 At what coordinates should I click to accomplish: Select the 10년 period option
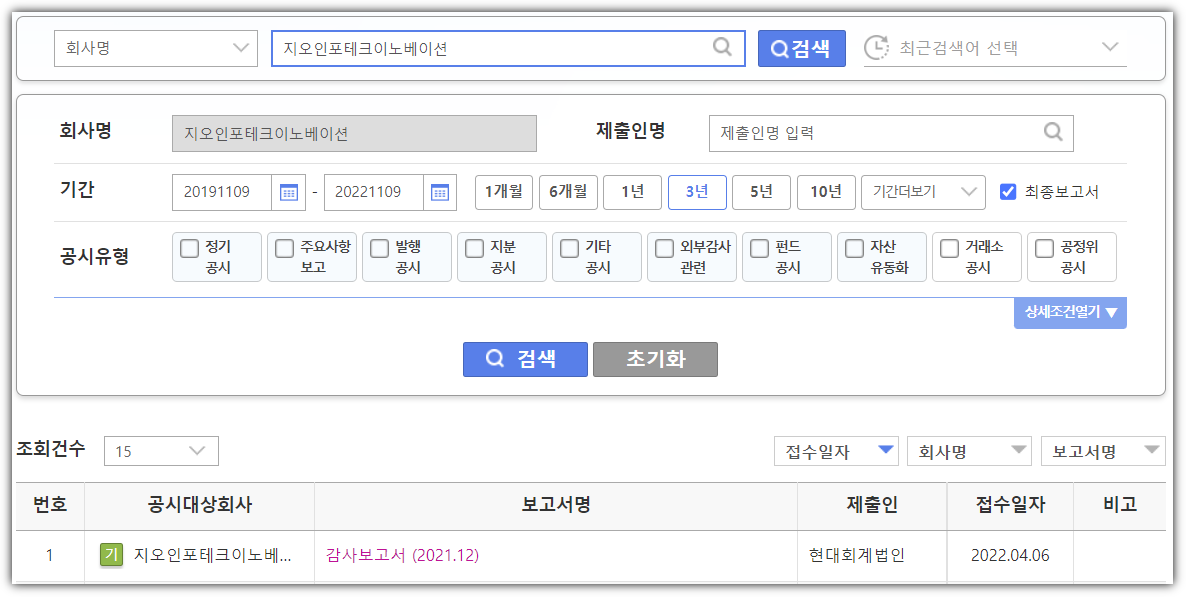pyautogui.click(x=826, y=192)
